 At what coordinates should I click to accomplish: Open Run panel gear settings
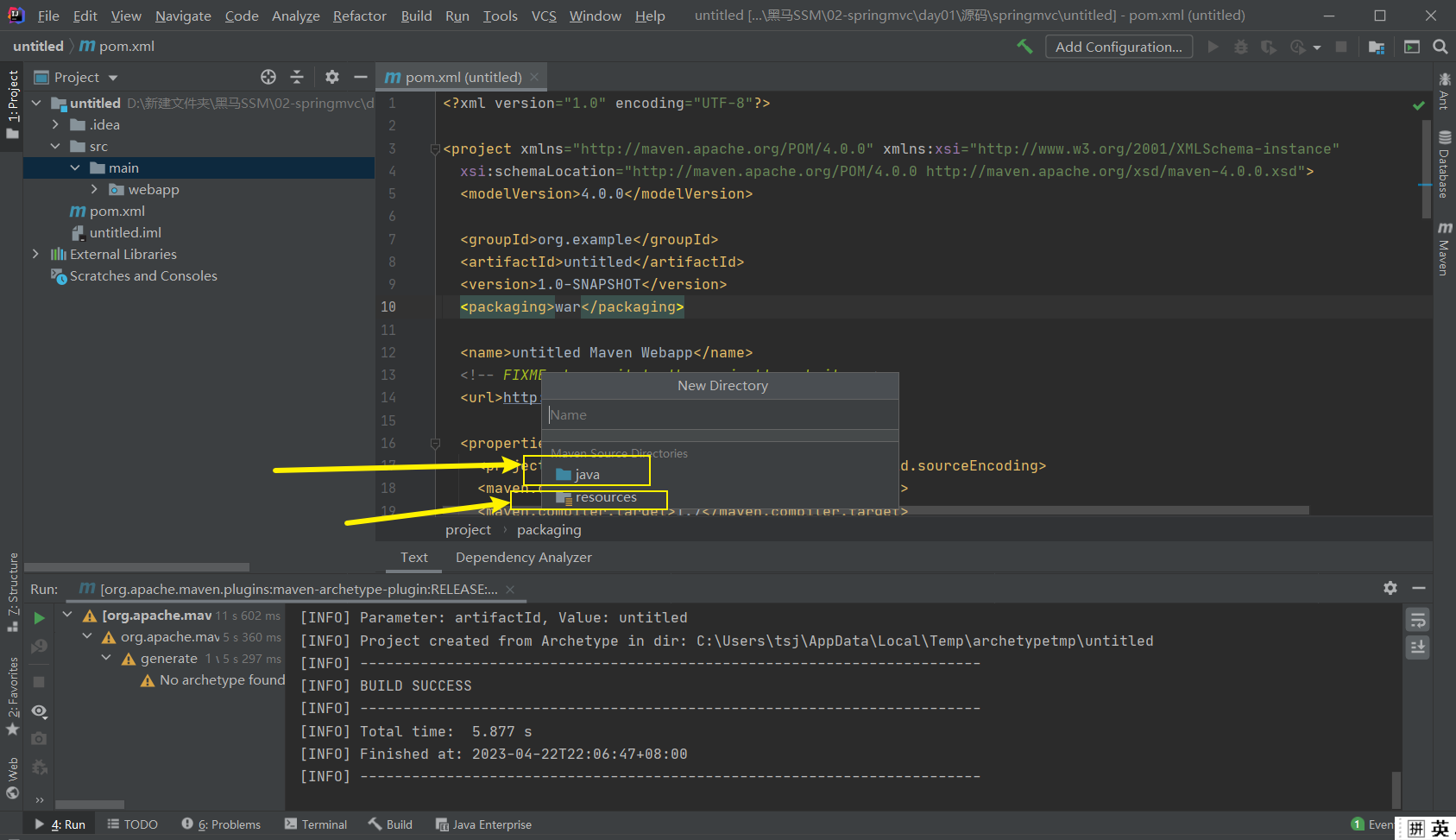tap(1390, 588)
